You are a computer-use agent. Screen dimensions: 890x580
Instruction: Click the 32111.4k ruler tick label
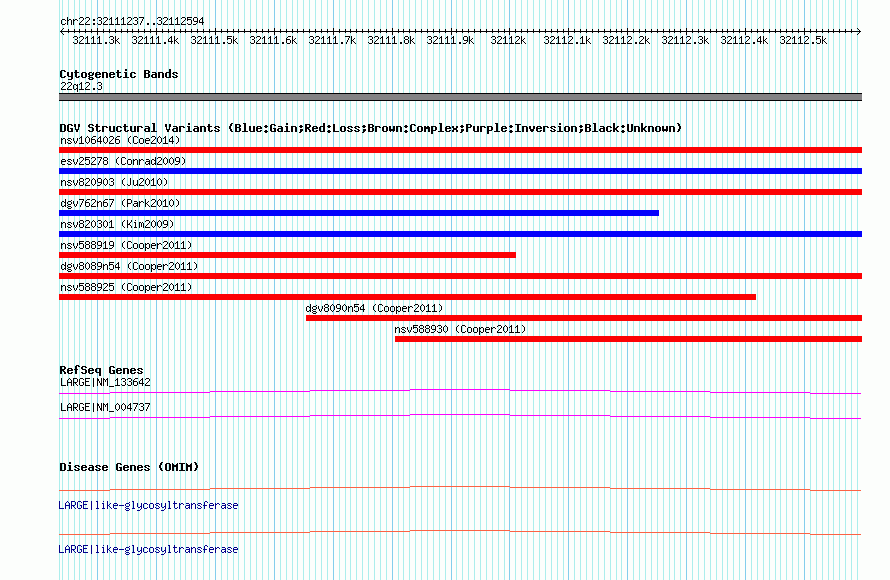pos(156,40)
